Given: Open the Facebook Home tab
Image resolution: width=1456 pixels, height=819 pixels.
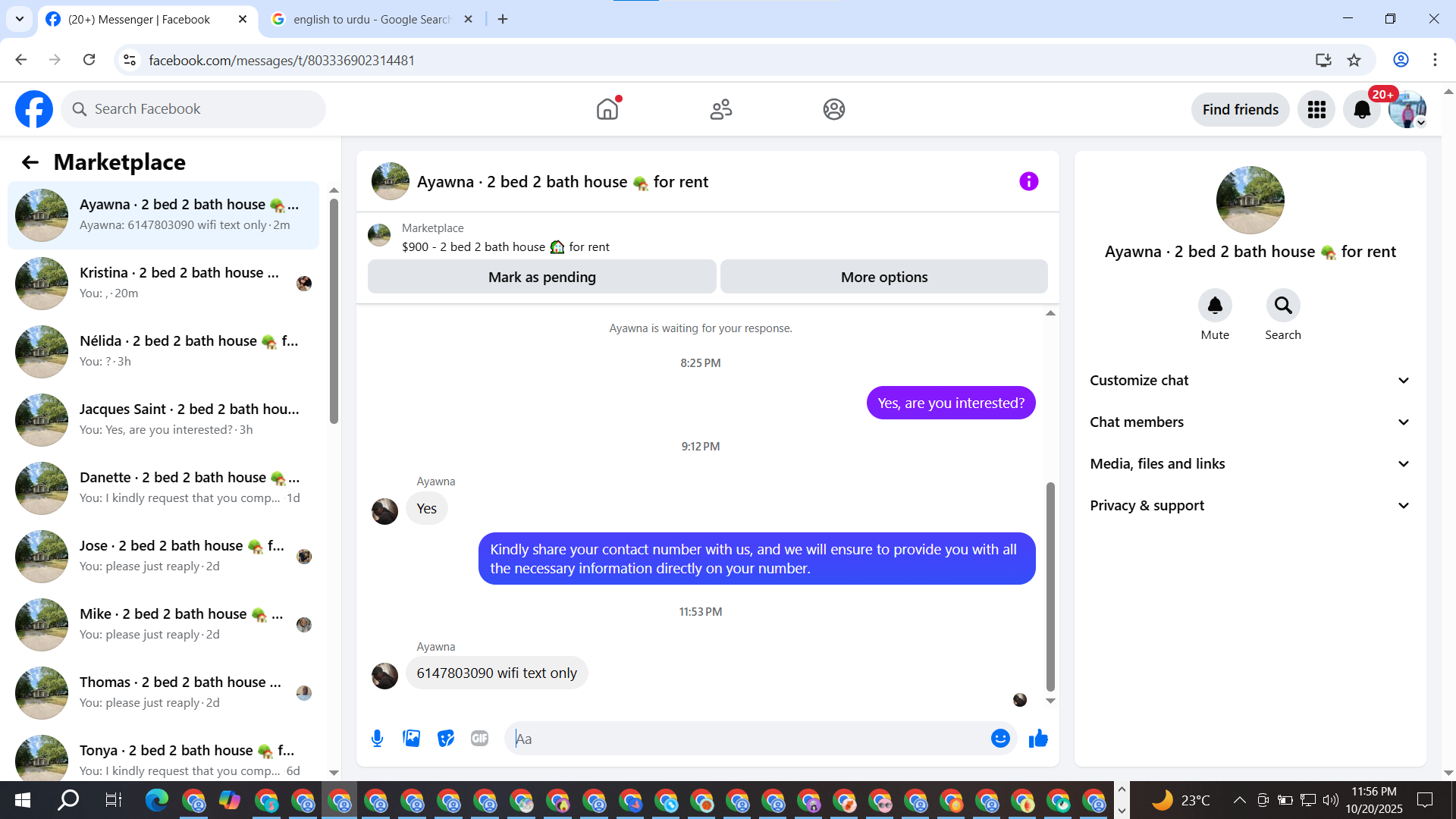Looking at the screenshot, I should pos(607,110).
